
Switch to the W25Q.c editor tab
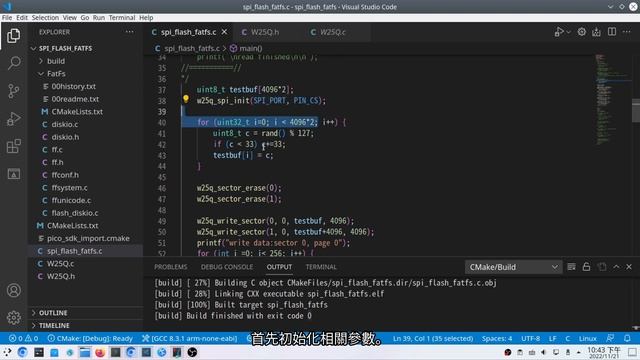(333, 32)
